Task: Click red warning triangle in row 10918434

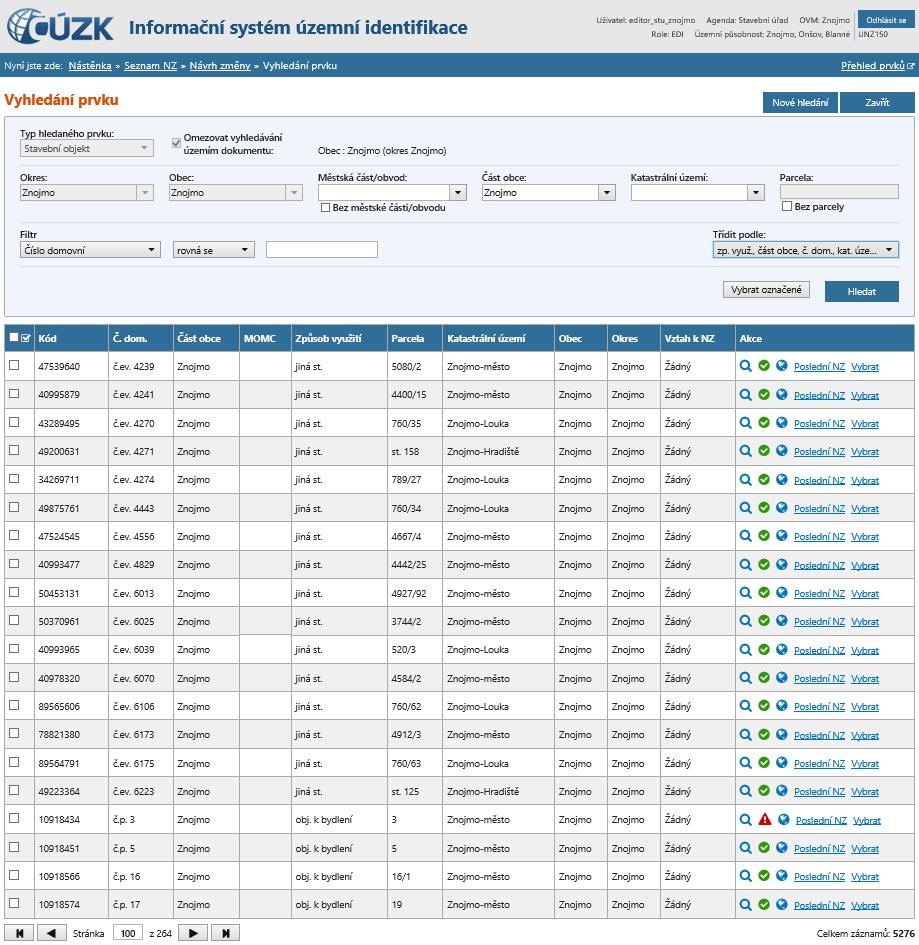Action: [765, 819]
